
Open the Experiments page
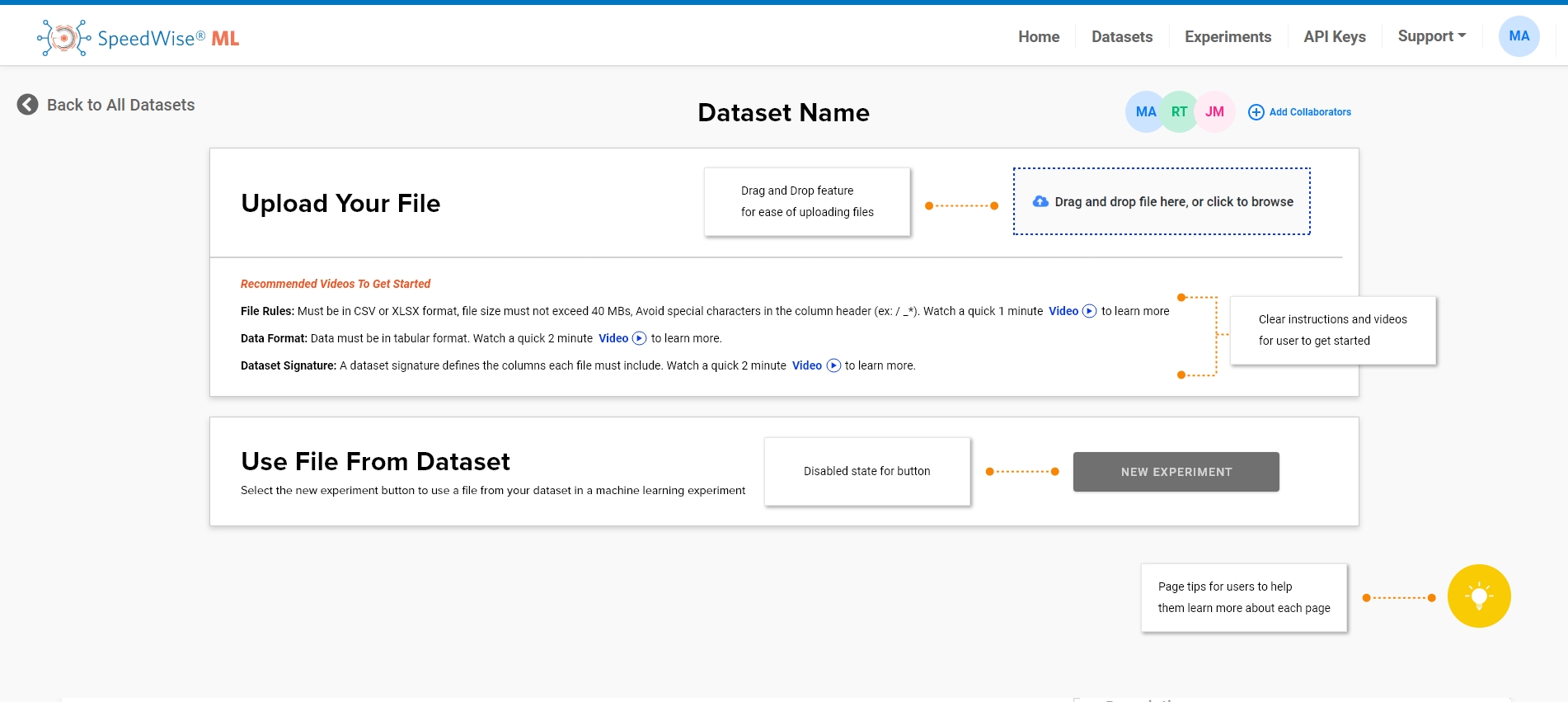[x=1228, y=37]
